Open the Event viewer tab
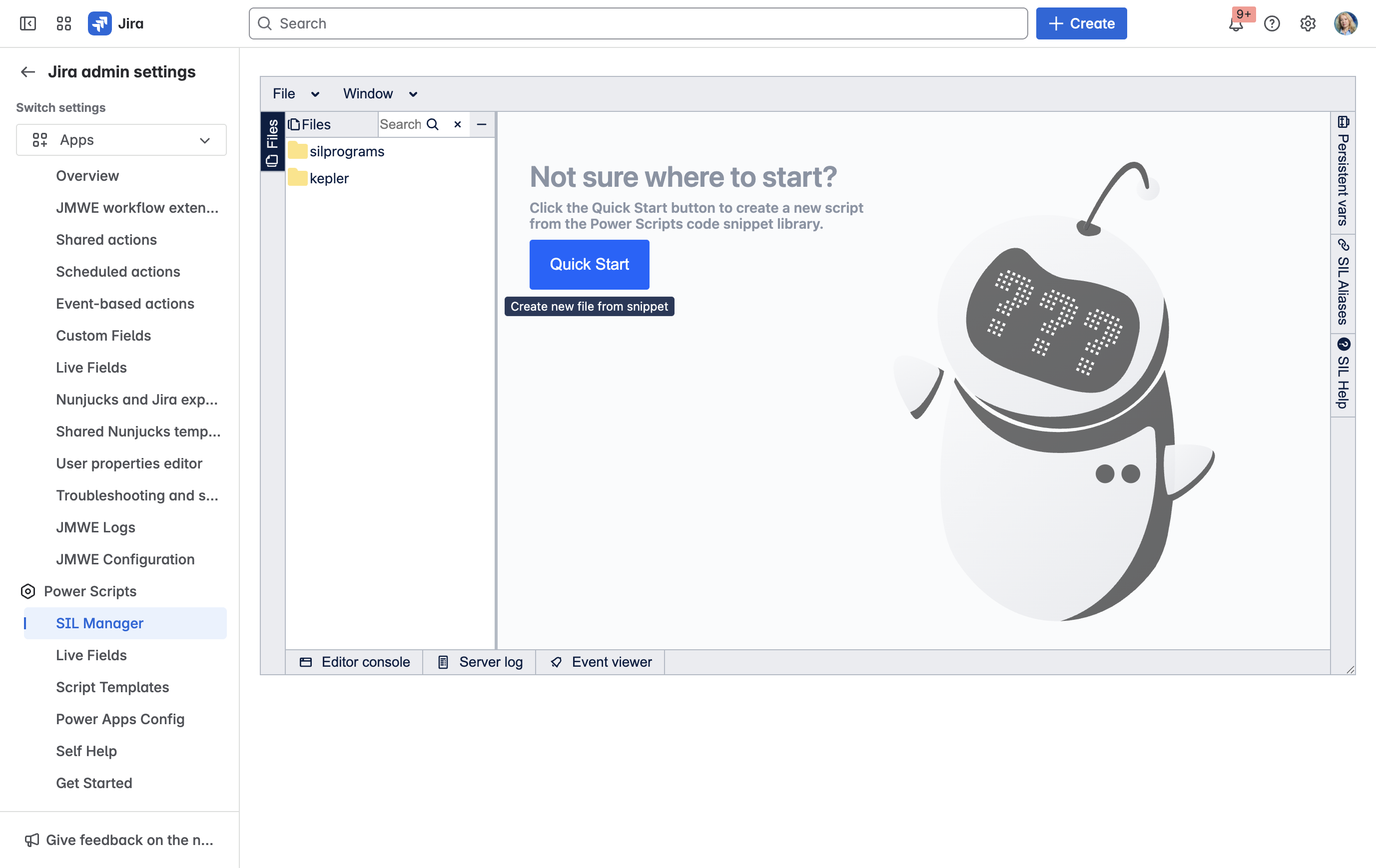The image size is (1376, 868). (600, 662)
